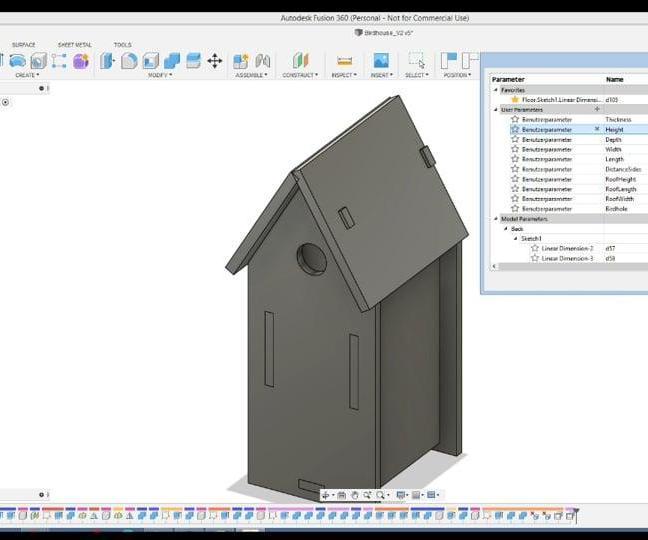The width and height of the screenshot is (648, 540).
Task: Switch to the Surface tab
Action: pyautogui.click(x=24, y=45)
